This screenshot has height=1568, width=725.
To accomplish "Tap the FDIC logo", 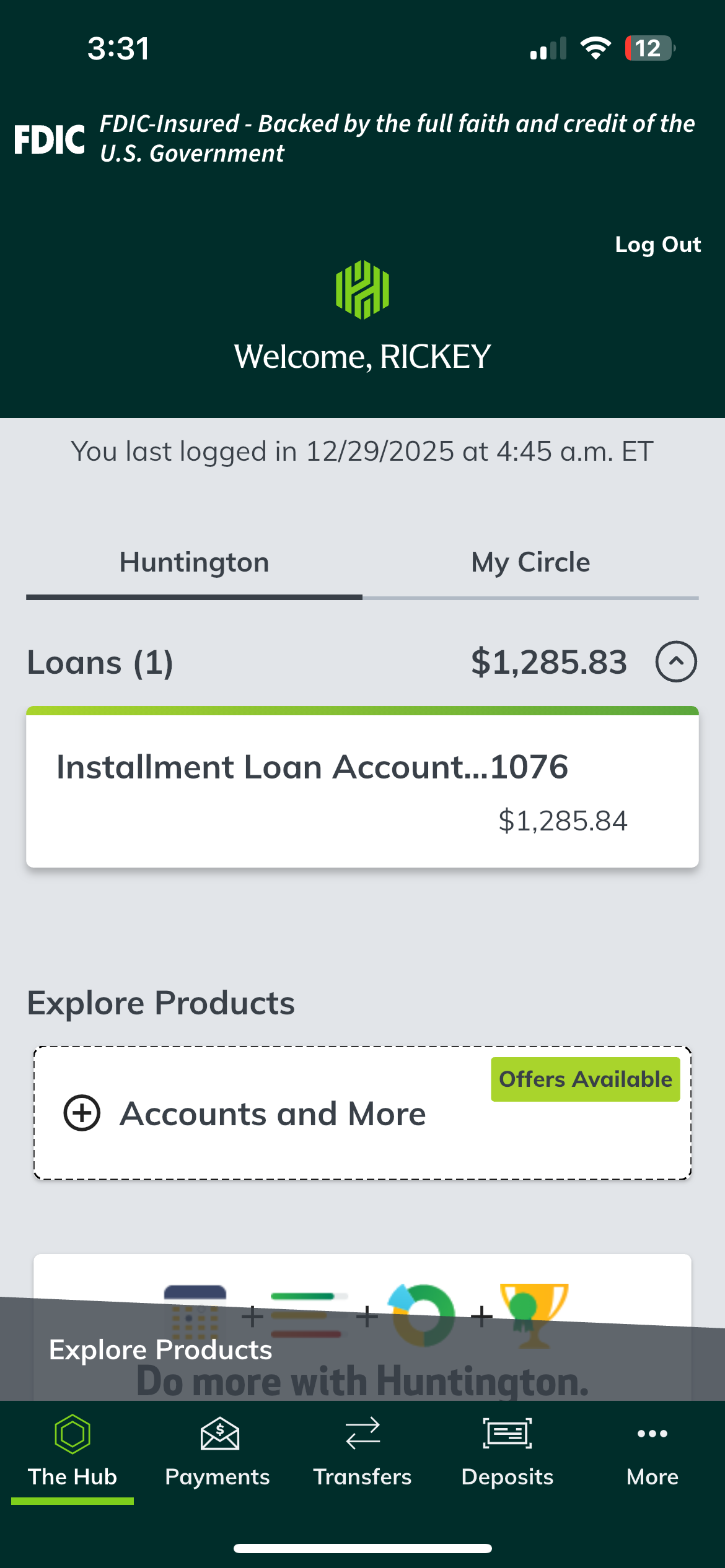I will [50, 139].
